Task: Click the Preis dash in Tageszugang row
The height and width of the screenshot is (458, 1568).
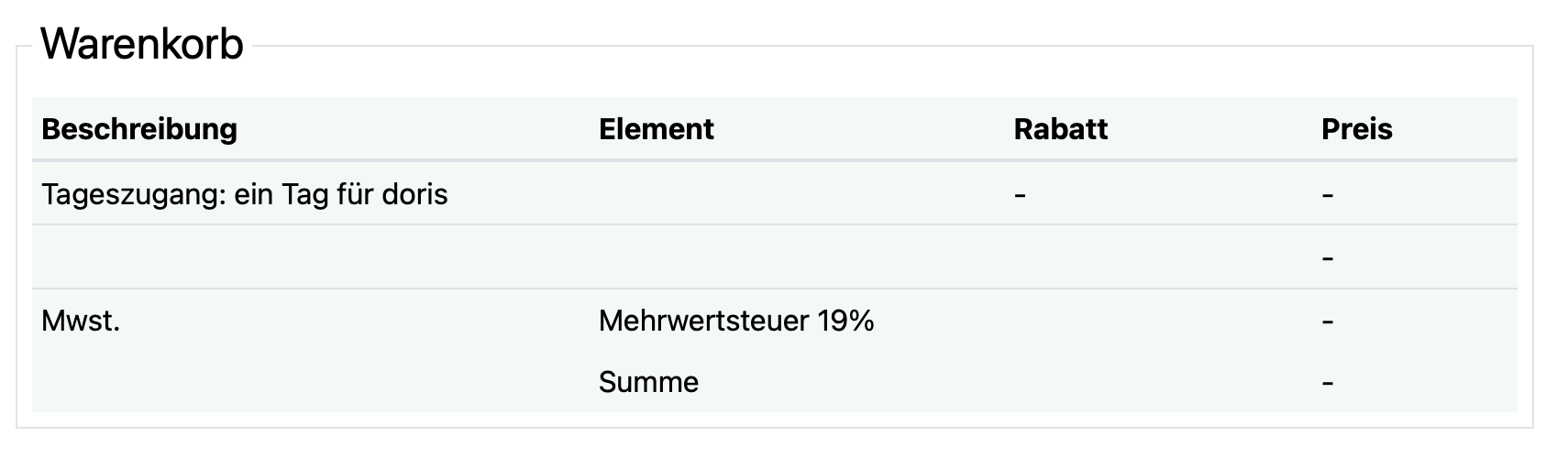Action: pos(1328,195)
